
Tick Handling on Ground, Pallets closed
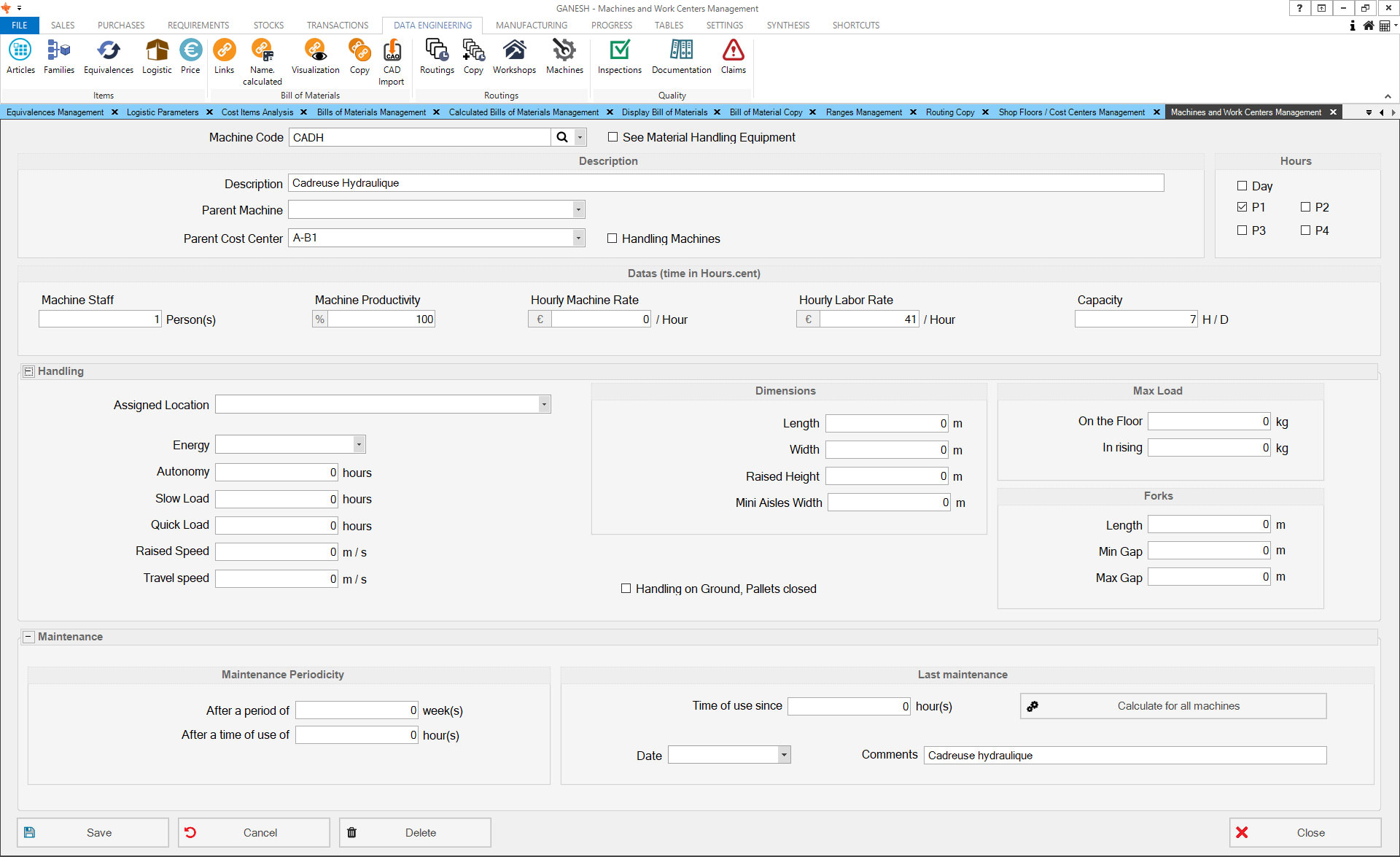click(x=626, y=589)
